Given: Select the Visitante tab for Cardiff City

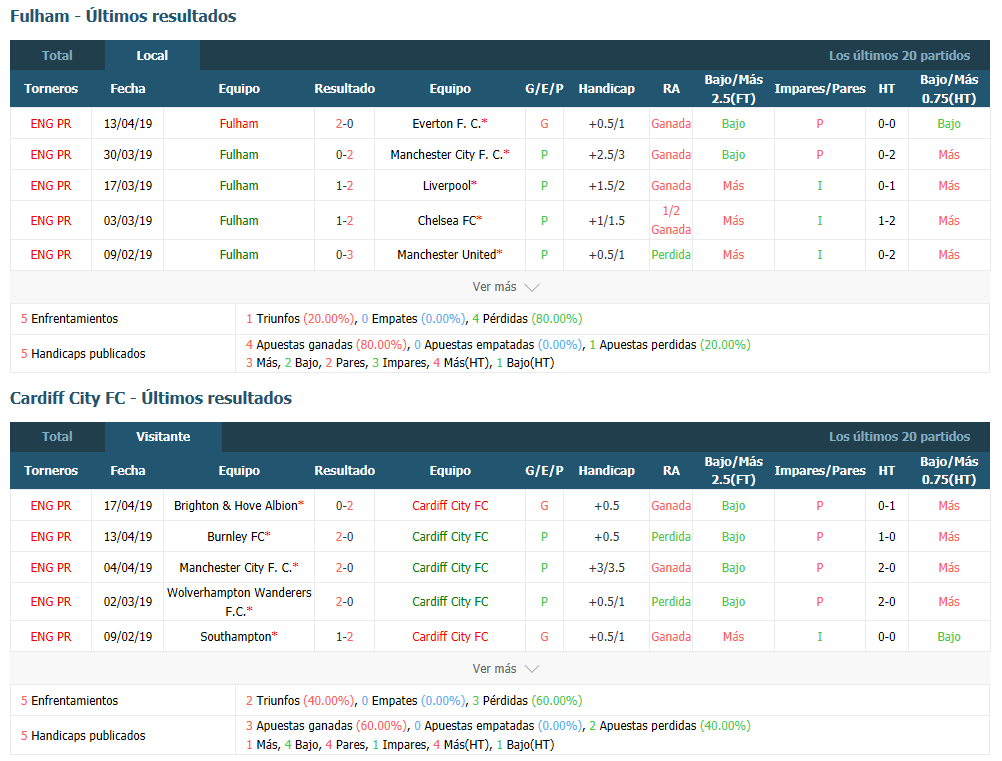Looking at the screenshot, I should 163,436.
